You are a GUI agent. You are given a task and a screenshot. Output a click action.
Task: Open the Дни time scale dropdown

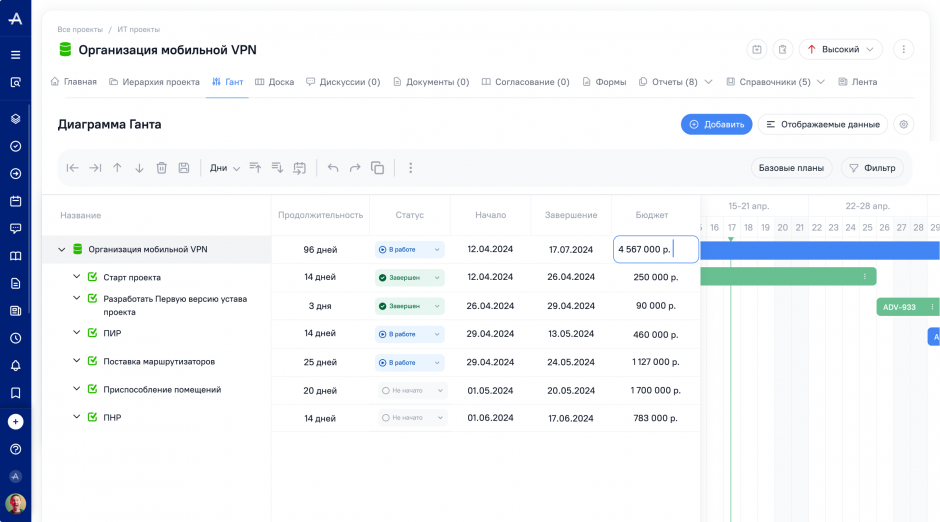[225, 168]
